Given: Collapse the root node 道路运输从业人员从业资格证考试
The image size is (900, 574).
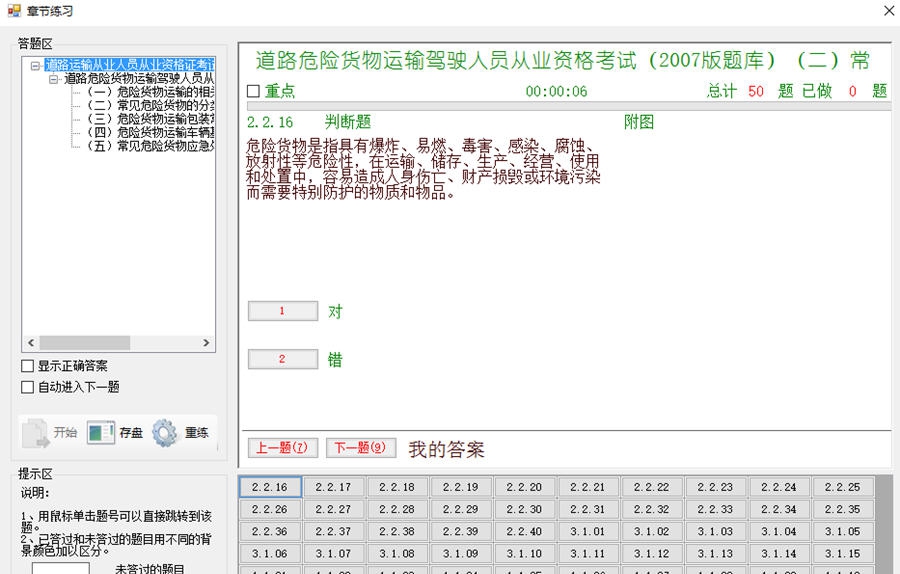Looking at the screenshot, I should [x=35, y=65].
